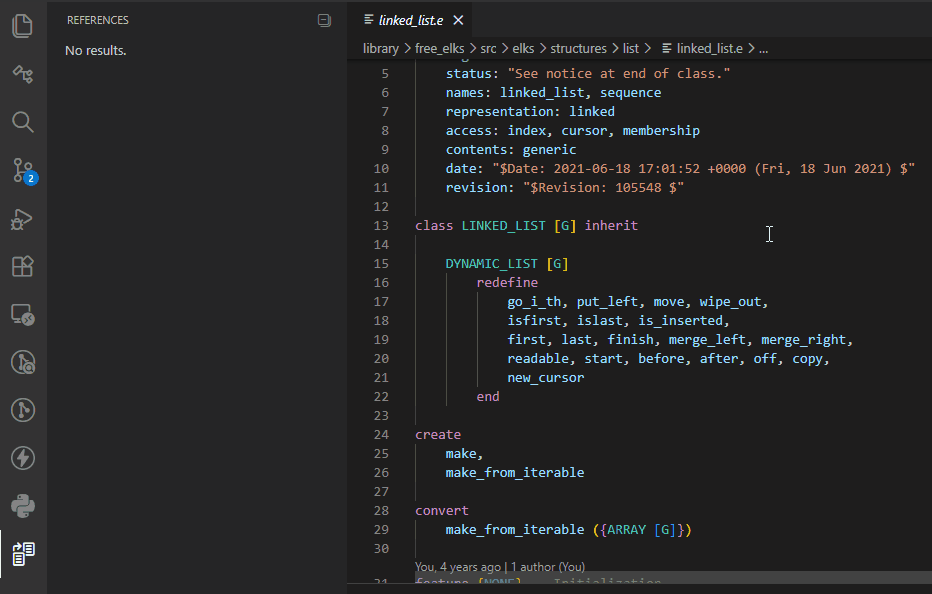Open the Python icon in activity bar
The image size is (932, 594).
click(x=23, y=505)
